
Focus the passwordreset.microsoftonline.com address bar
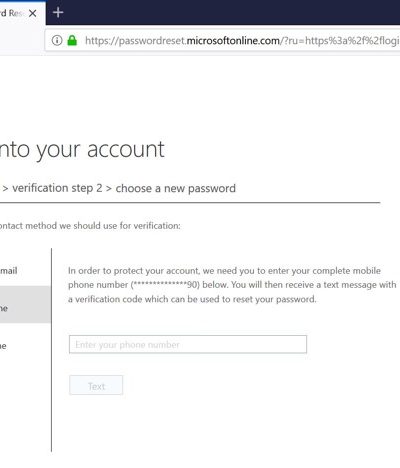pos(223,41)
